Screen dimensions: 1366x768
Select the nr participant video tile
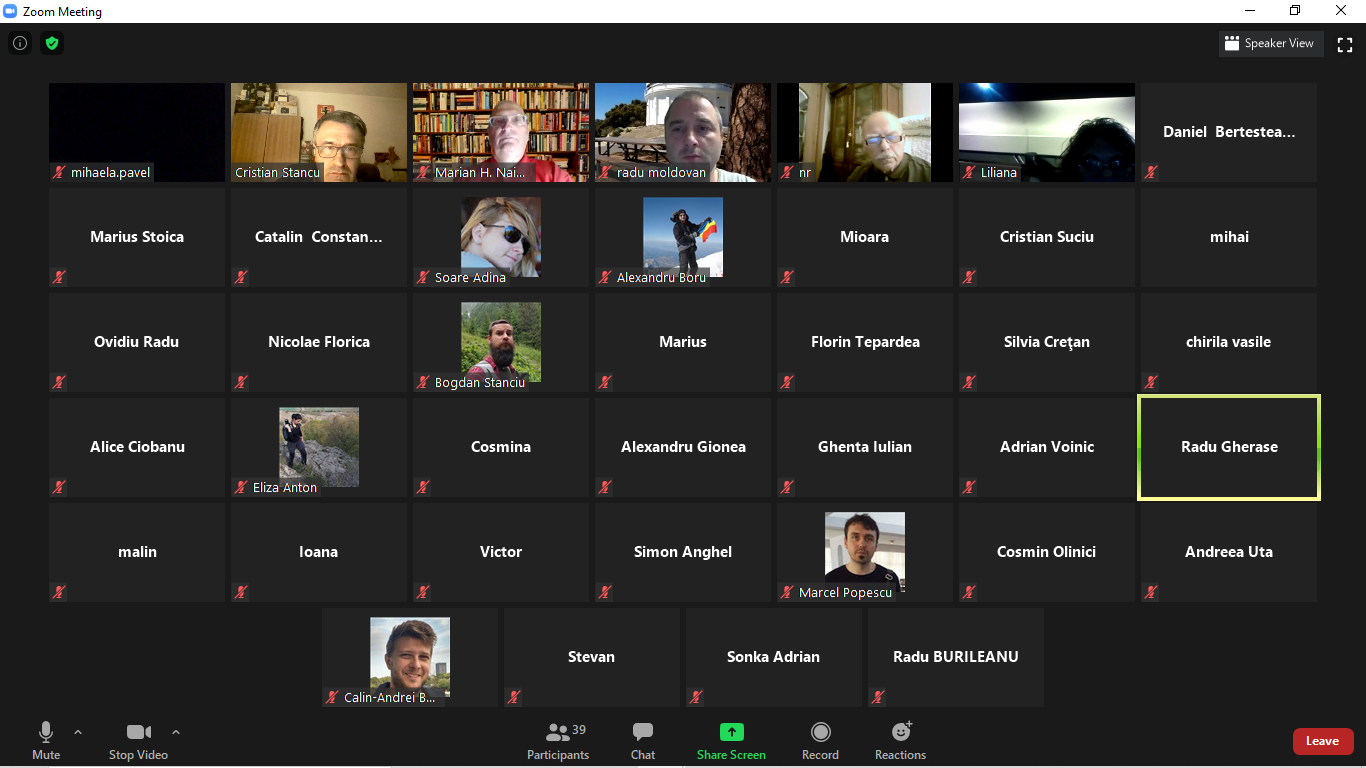[865, 132]
